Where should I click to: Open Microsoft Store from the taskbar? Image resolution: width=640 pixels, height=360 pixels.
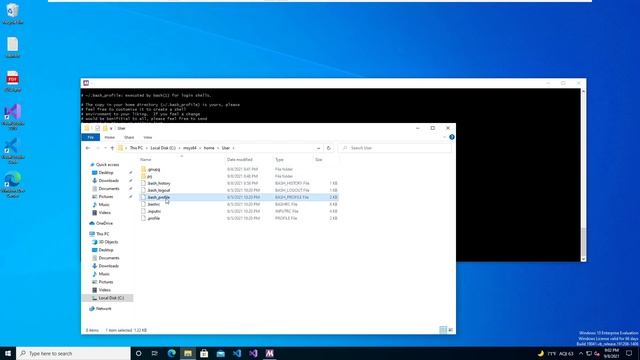click(x=204, y=353)
